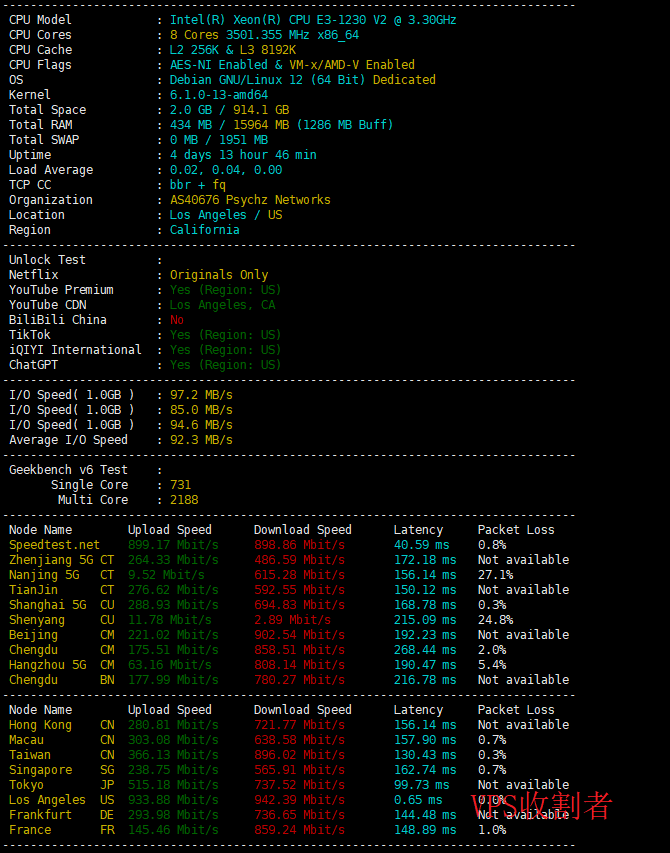Click the Hong Kong node name
The height and width of the screenshot is (853, 670).
click(x=40, y=725)
